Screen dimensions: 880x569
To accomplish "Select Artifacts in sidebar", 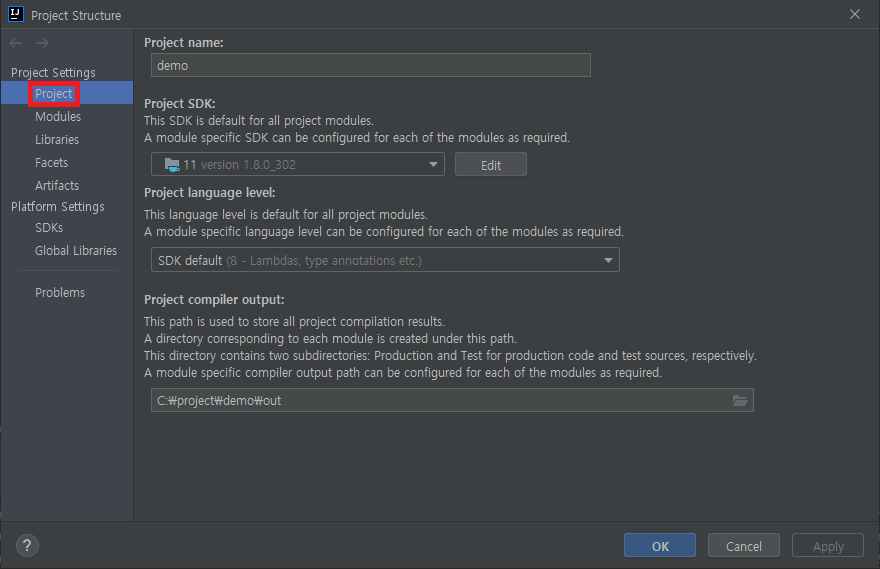I will (57, 186).
